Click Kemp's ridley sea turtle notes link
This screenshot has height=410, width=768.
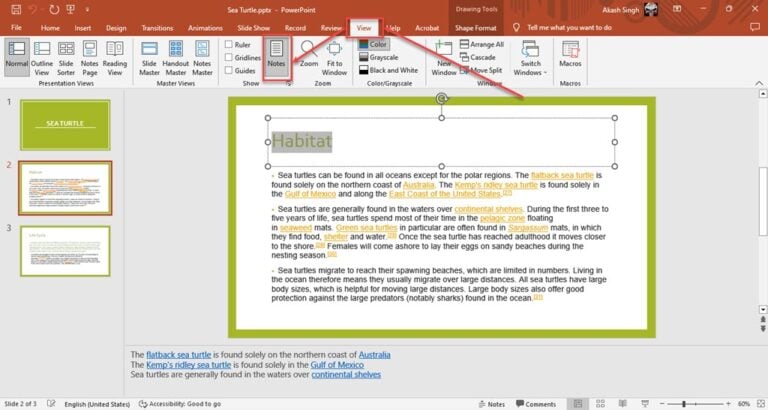[x=189, y=365]
